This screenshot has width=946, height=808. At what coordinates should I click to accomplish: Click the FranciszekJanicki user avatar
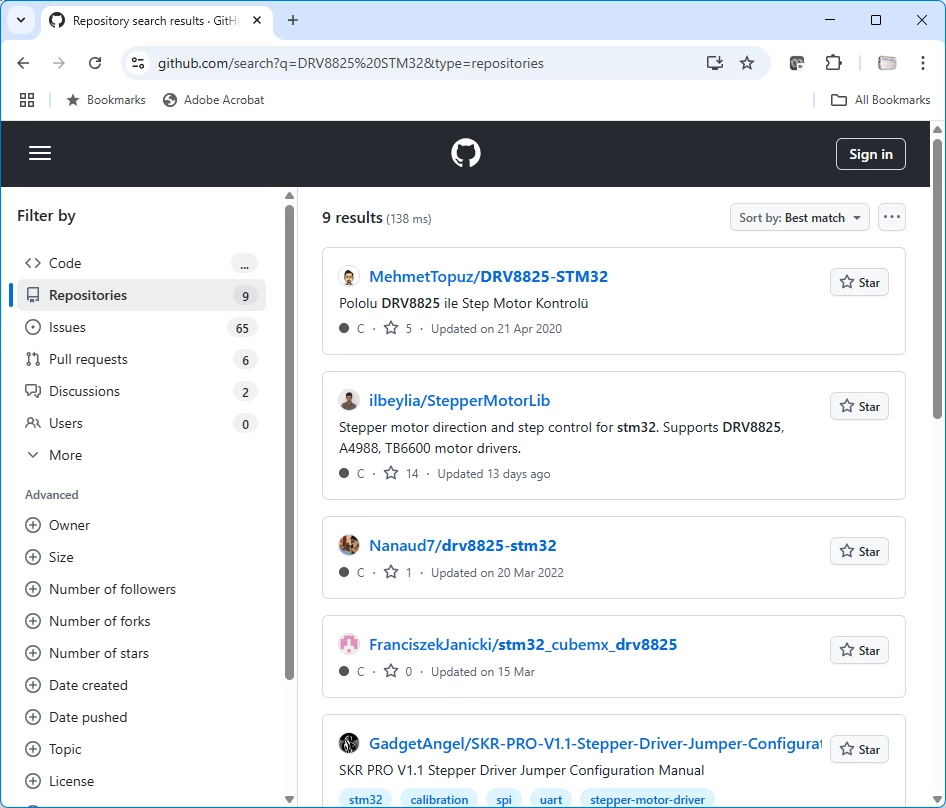[x=349, y=644]
